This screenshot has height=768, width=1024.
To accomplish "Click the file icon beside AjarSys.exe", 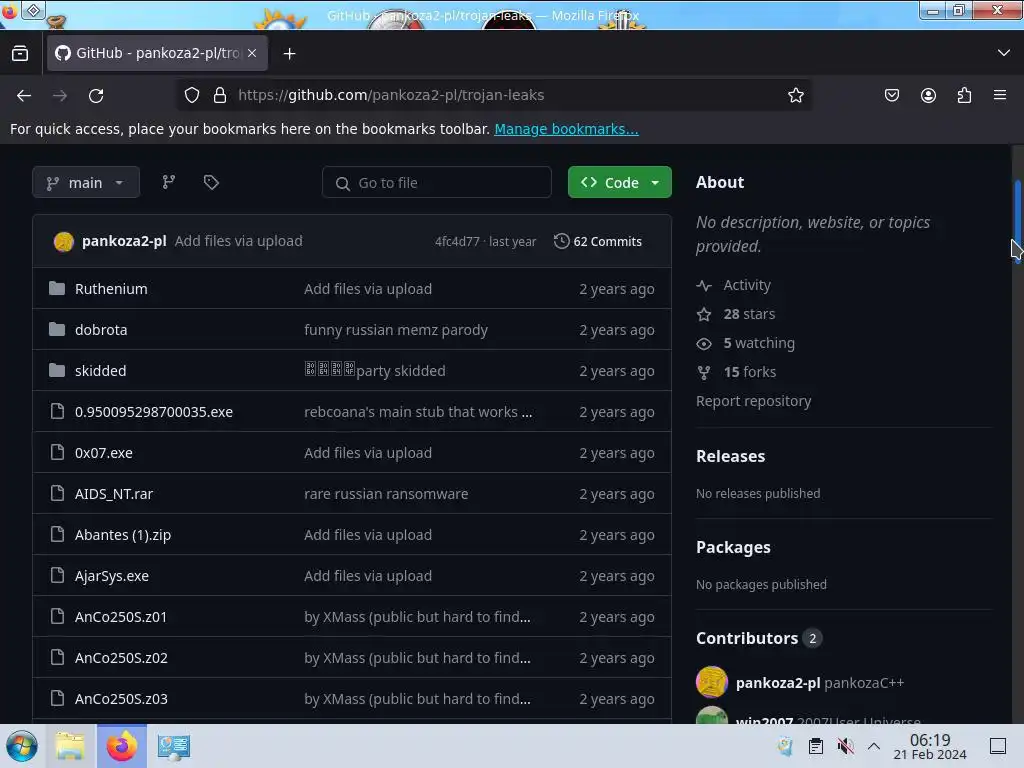I will 57,575.
